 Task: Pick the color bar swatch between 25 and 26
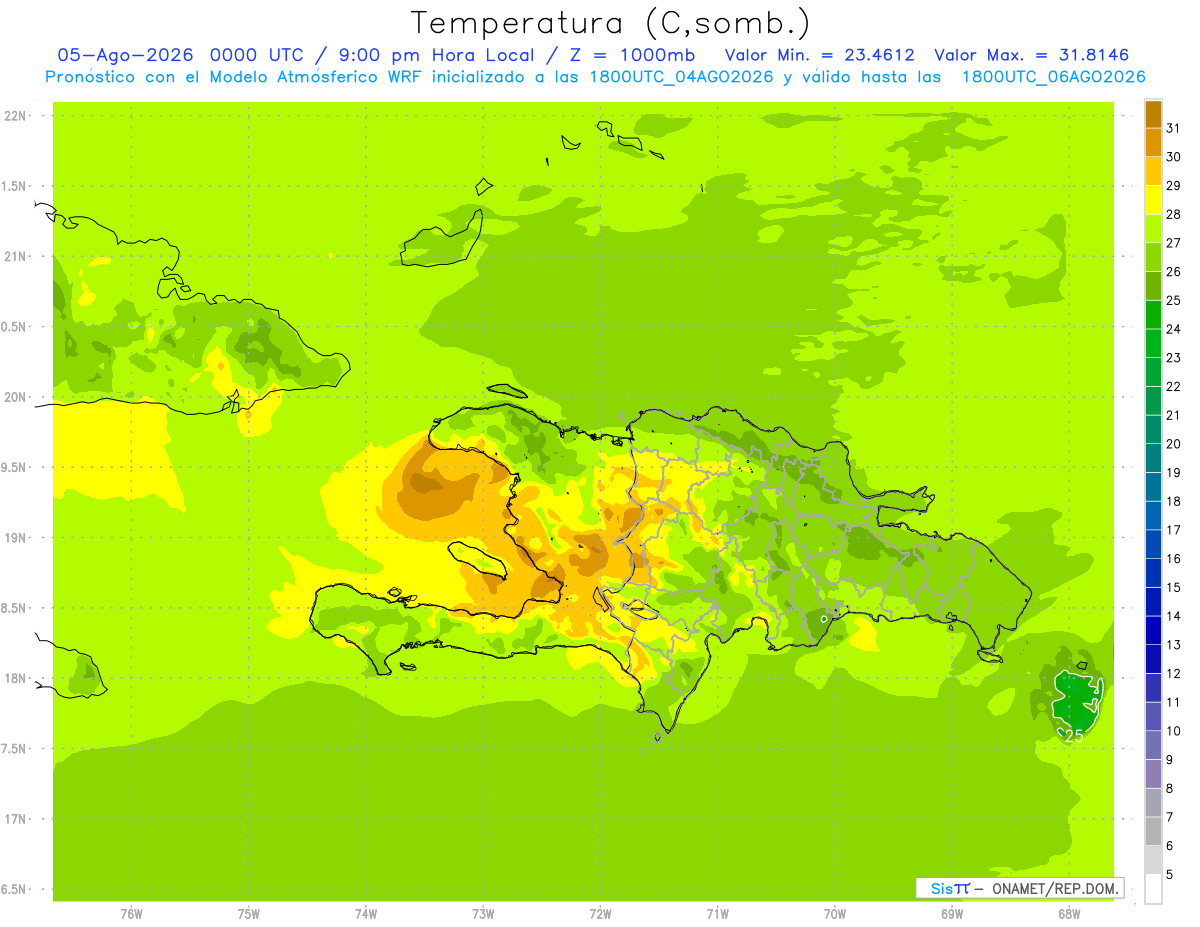(x=1153, y=286)
